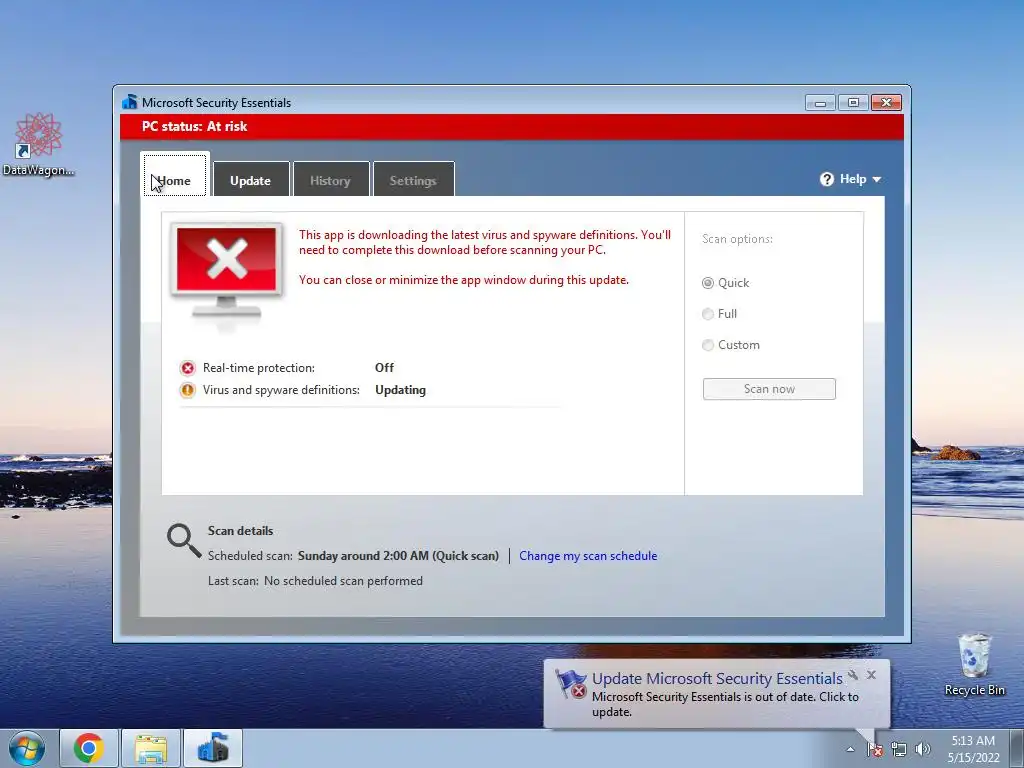The width and height of the screenshot is (1024, 768).
Task: Open the Recycle Bin desktop icon
Action: [x=974, y=664]
